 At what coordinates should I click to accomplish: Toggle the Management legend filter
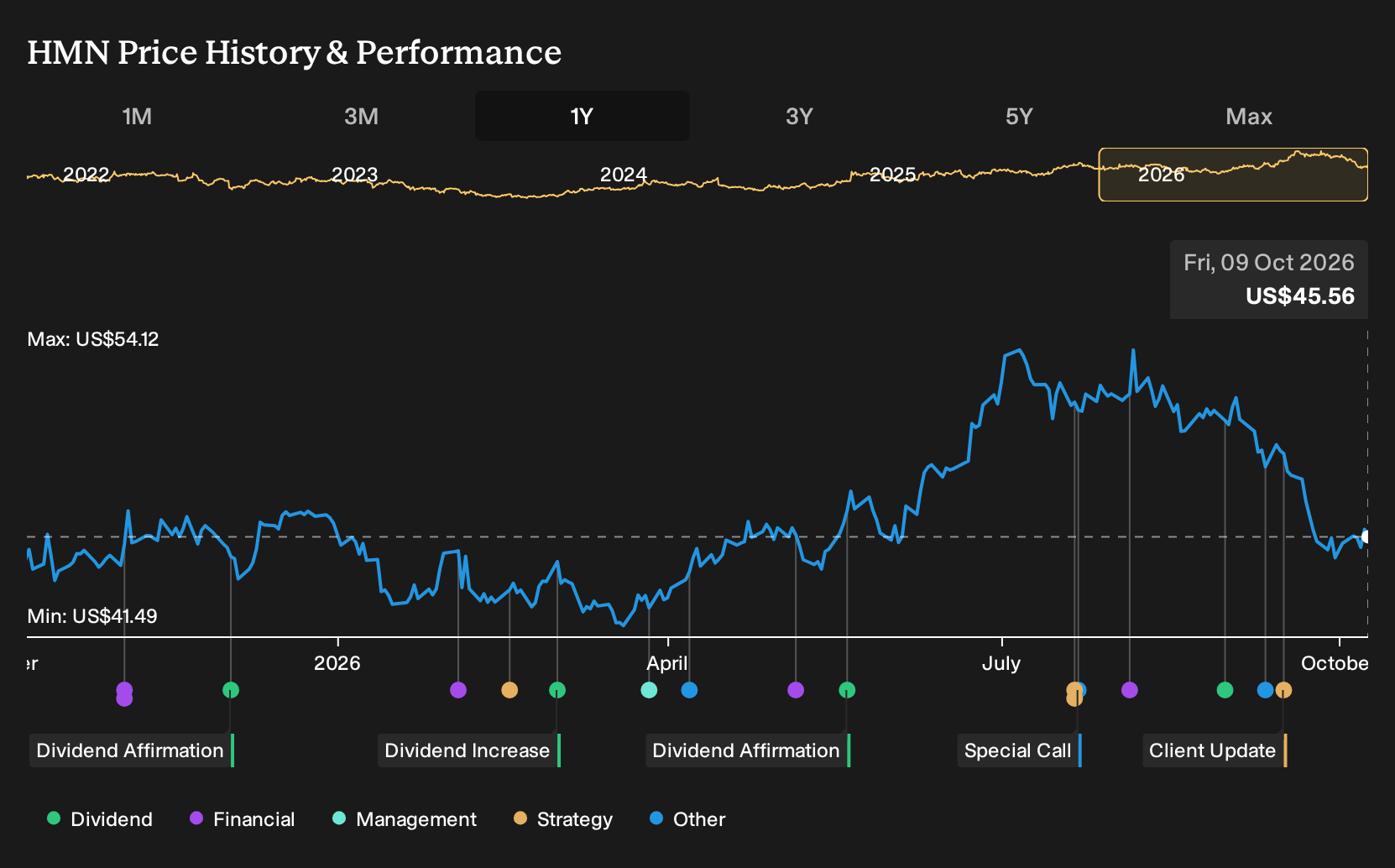(405, 819)
